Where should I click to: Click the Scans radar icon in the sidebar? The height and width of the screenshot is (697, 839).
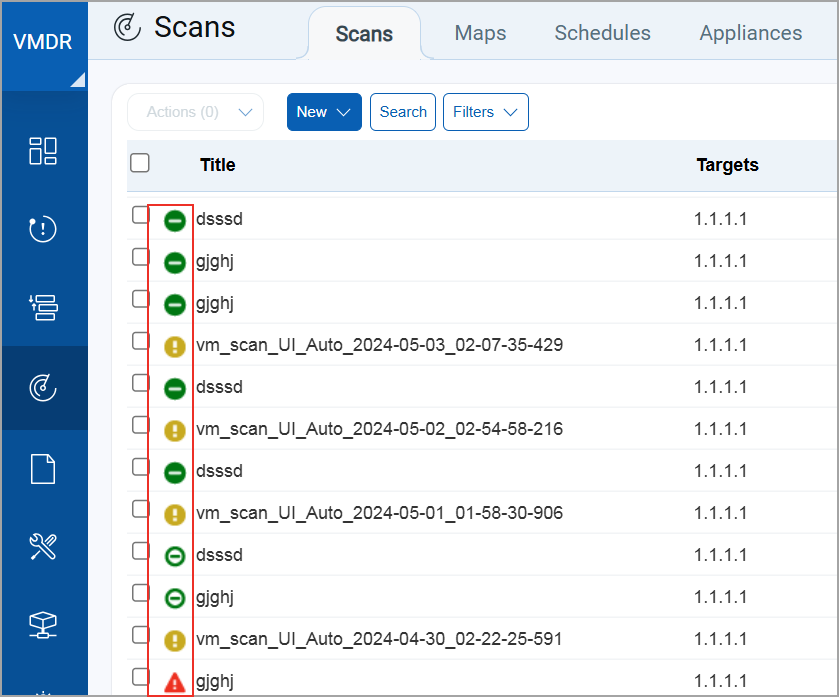coord(44,388)
